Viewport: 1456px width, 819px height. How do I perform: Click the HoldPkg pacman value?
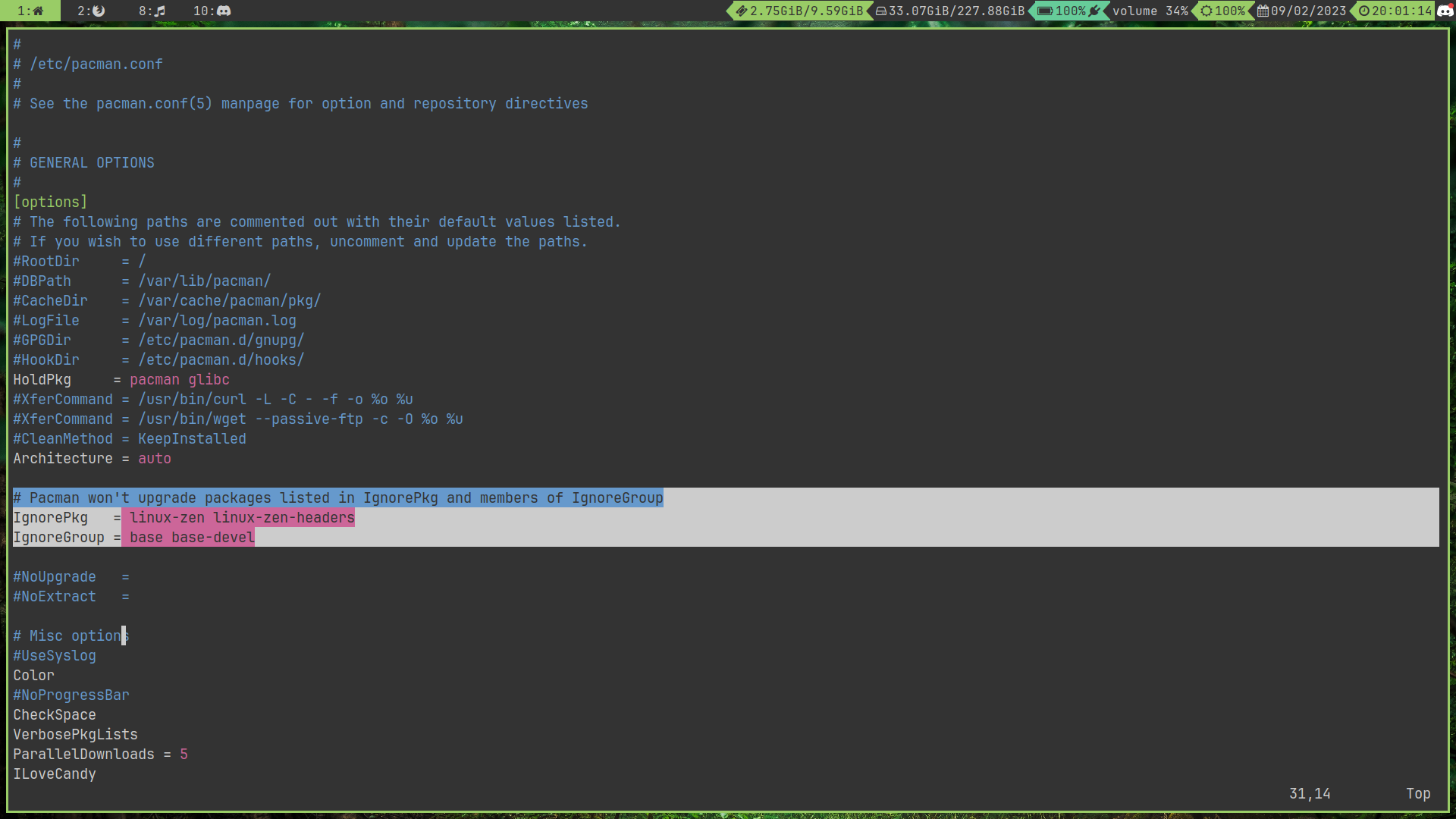pyautogui.click(x=155, y=380)
